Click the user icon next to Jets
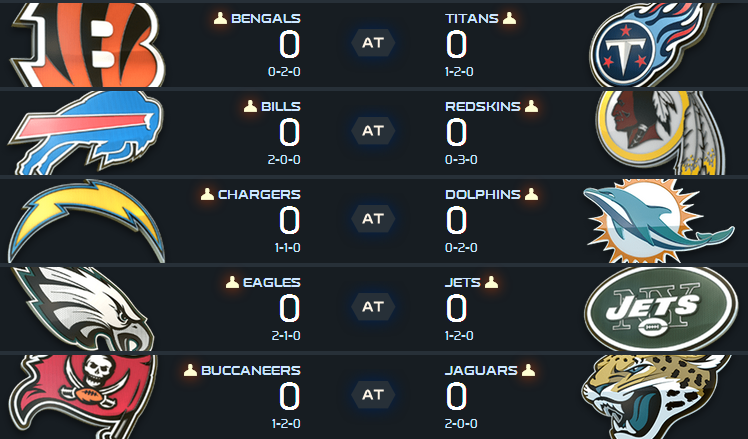The width and height of the screenshot is (748, 439). coord(491,282)
